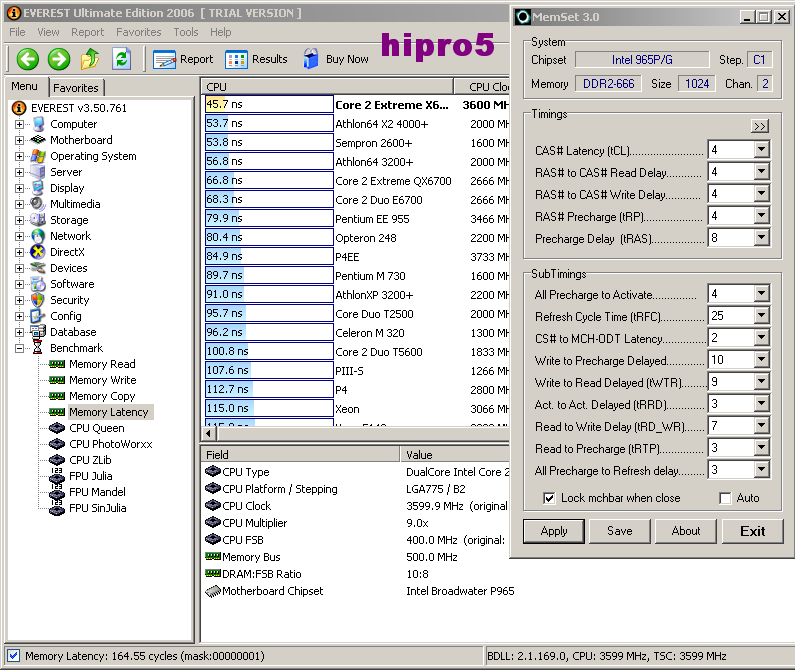Open the Memory Write benchmark
The image size is (795, 670).
point(102,380)
